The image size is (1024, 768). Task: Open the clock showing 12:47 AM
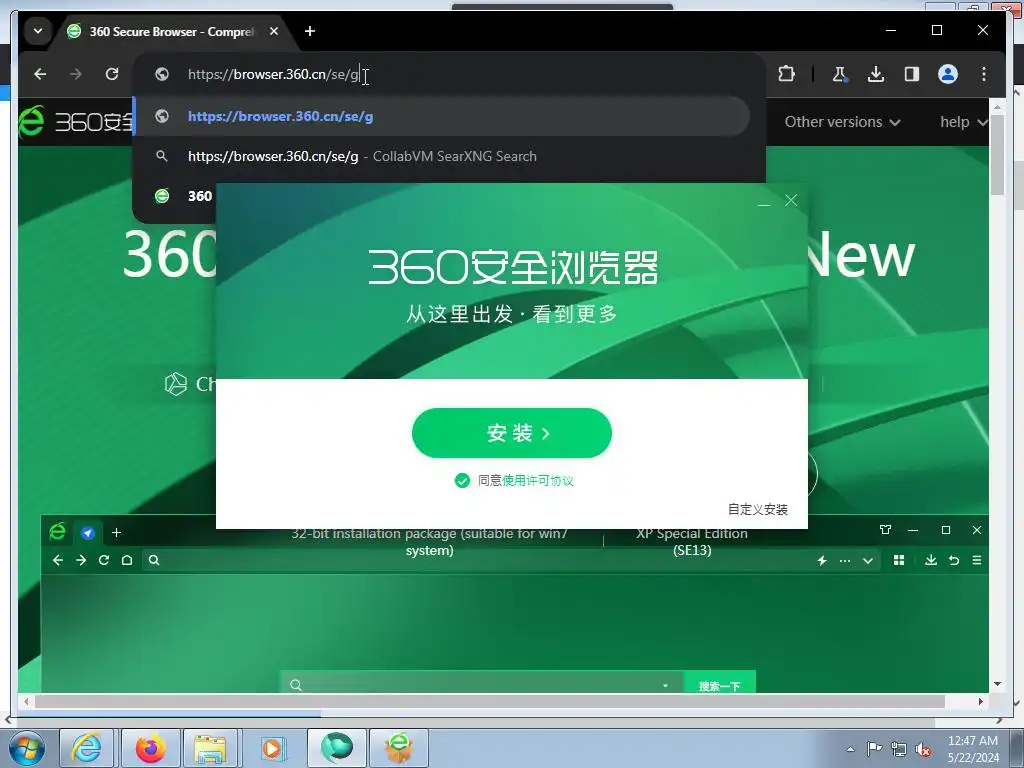[973, 749]
